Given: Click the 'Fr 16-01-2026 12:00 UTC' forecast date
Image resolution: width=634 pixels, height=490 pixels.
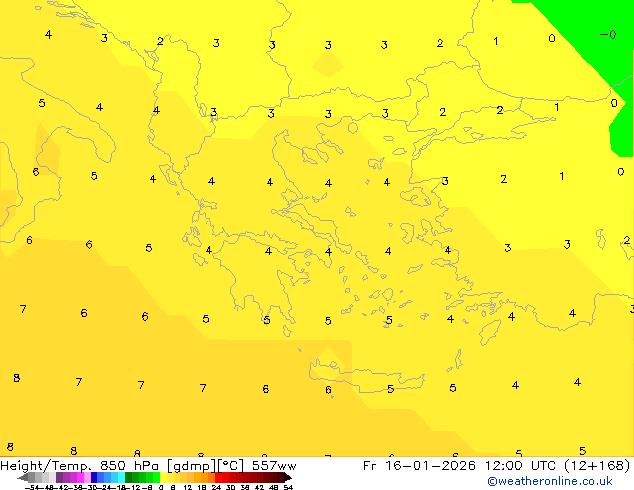Looking at the screenshot, I should pos(460,465).
